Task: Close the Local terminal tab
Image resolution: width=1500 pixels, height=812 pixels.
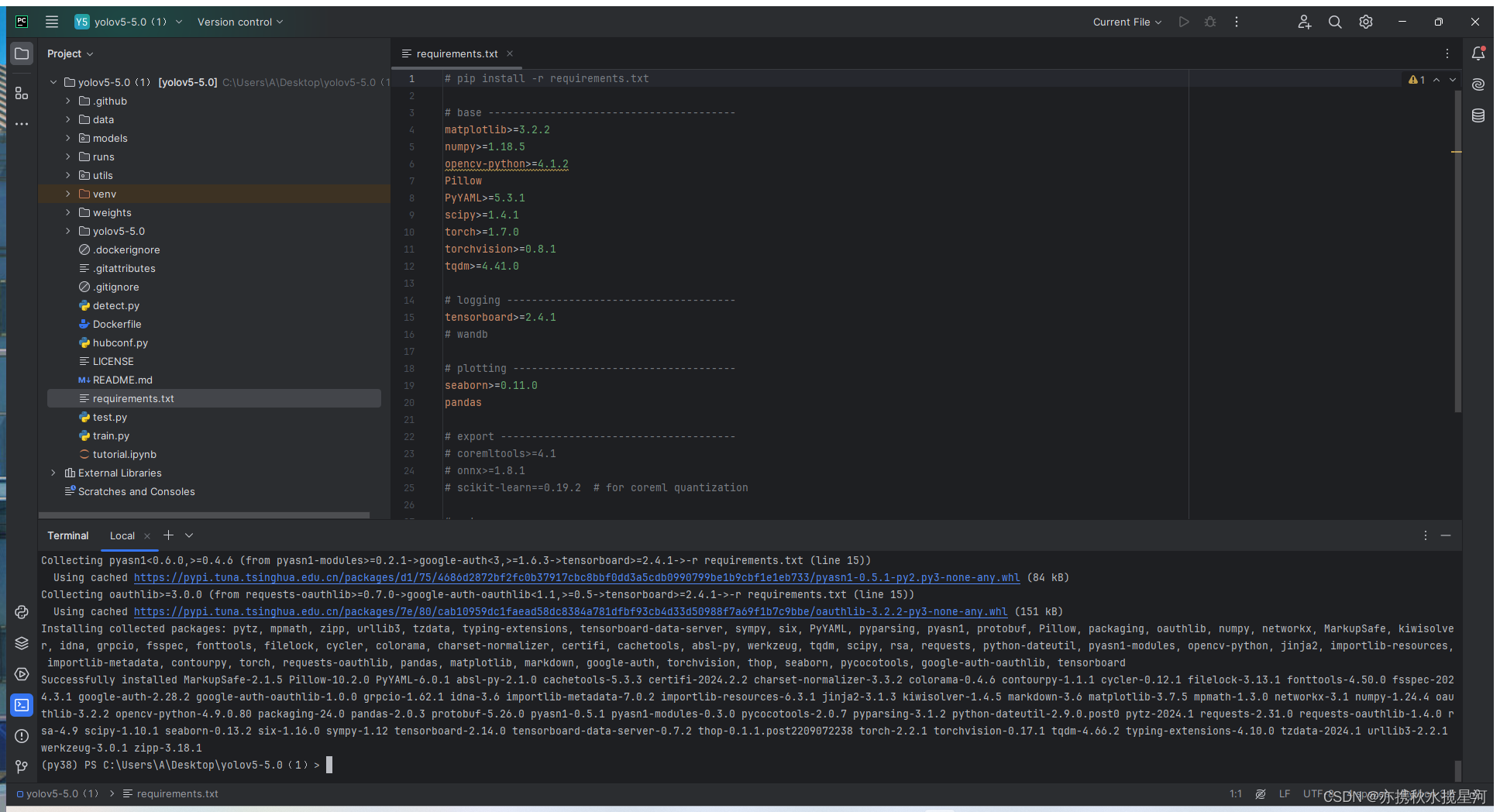Action: click(x=147, y=536)
